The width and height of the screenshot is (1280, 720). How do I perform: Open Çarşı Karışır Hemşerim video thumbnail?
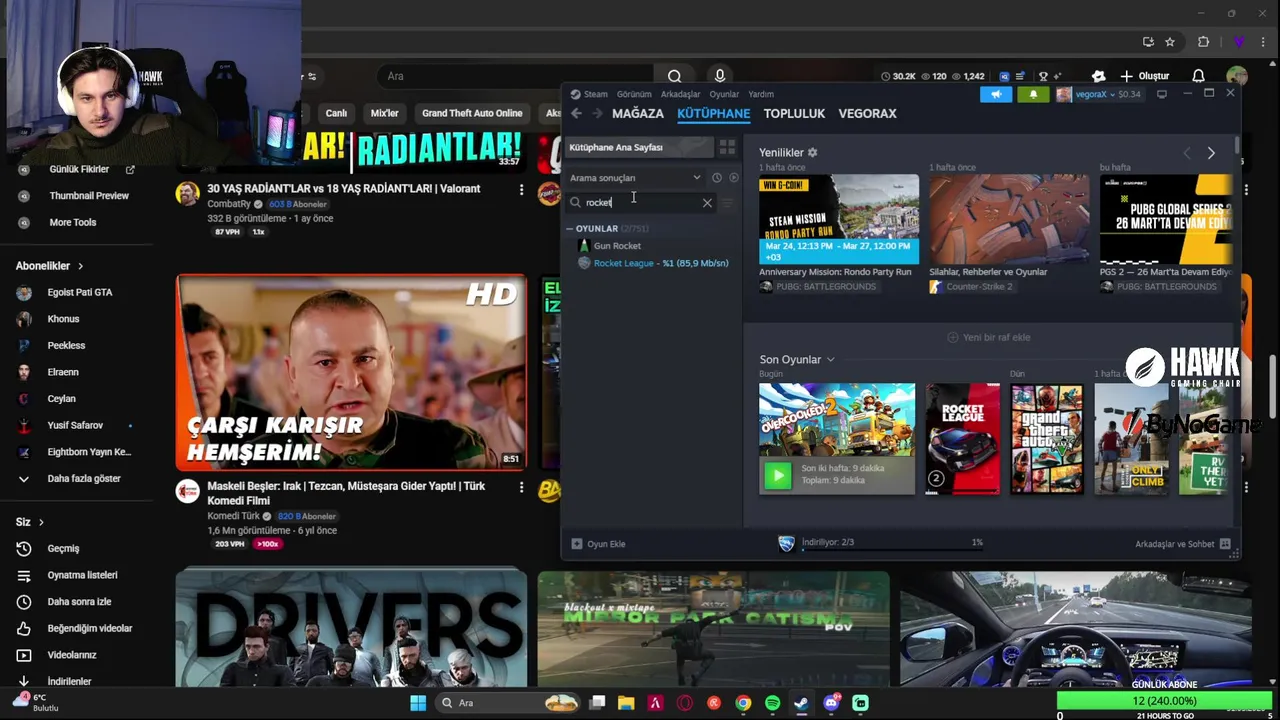coord(351,372)
